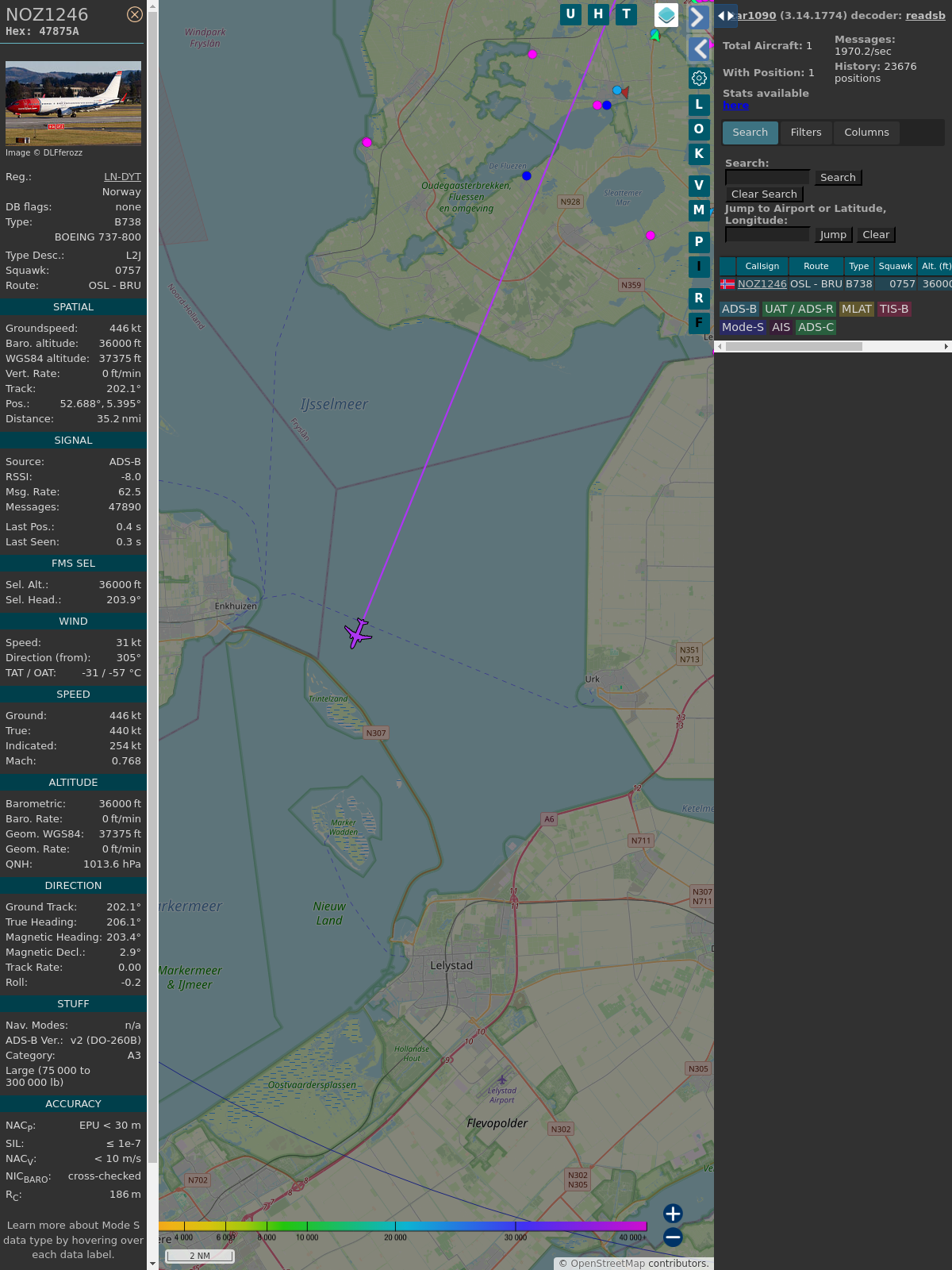Image resolution: width=952 pixels, height=1270 pixels.
Task: Click the U map toggle button
Action: pos(570,14)
